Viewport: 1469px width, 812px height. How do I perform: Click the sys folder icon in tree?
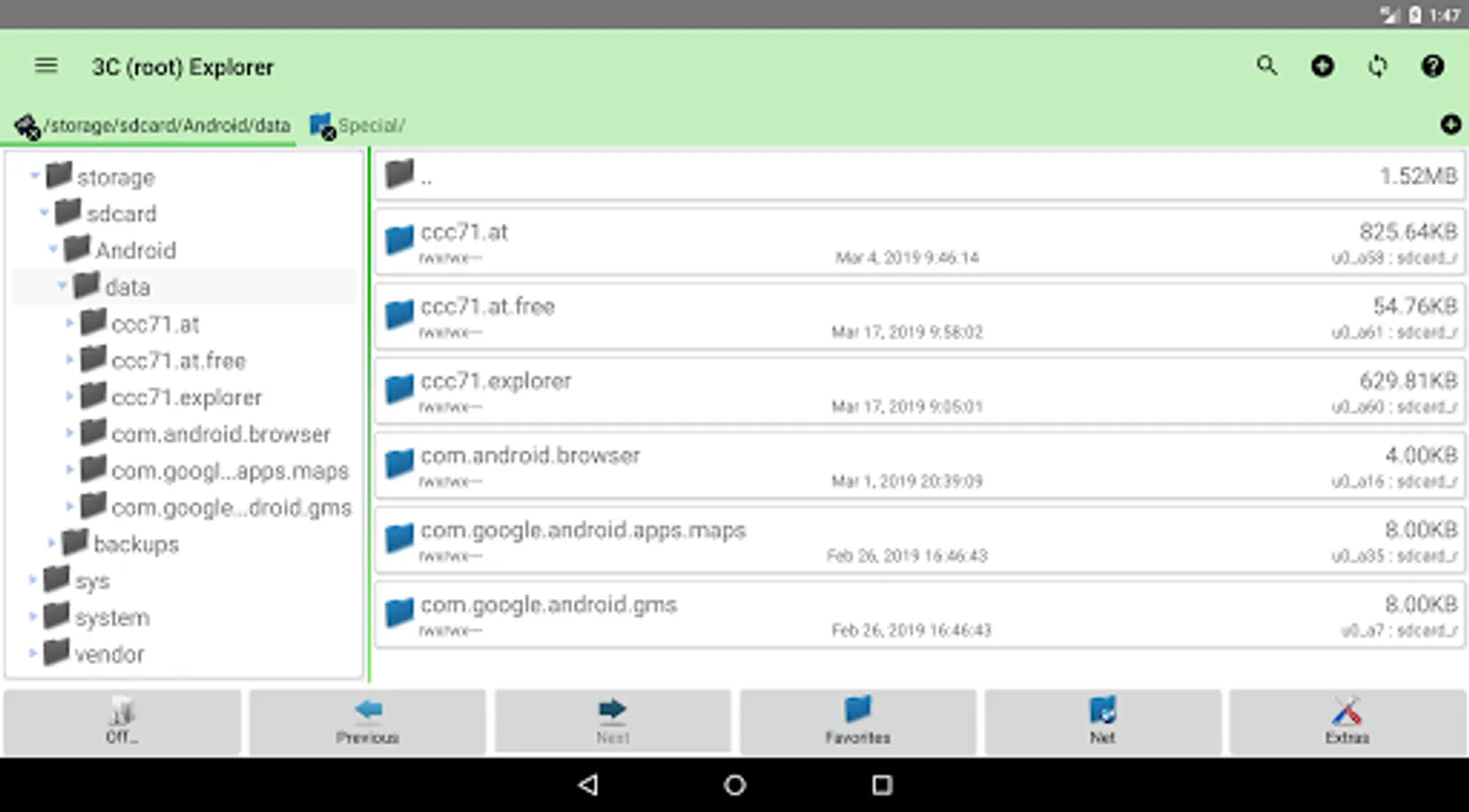coord(57,578)
